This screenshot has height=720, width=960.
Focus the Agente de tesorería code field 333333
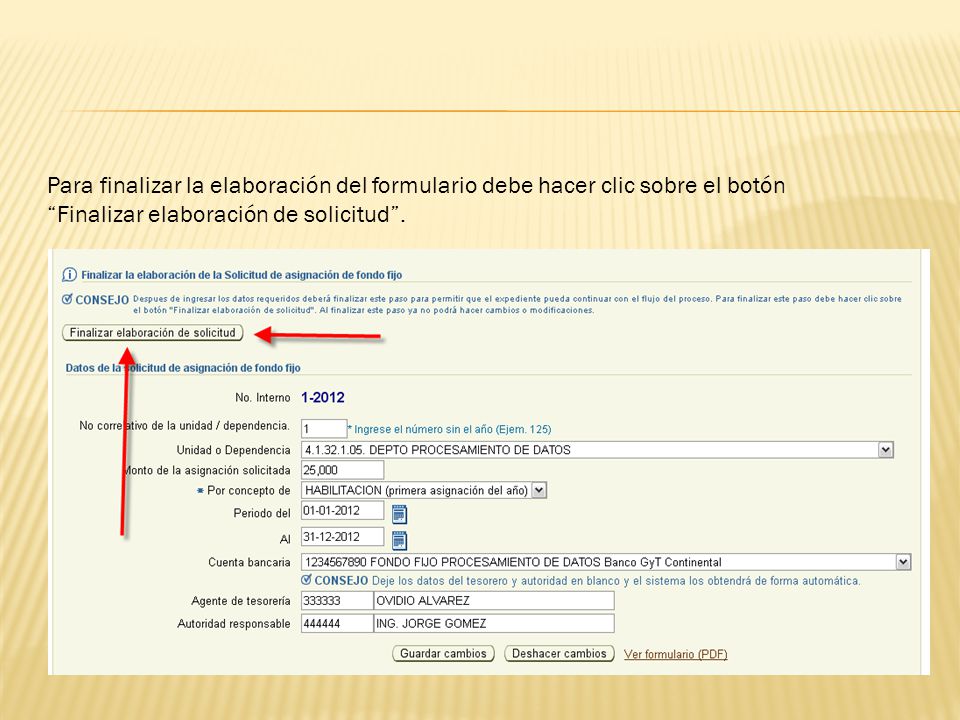(x=337, y=601)
